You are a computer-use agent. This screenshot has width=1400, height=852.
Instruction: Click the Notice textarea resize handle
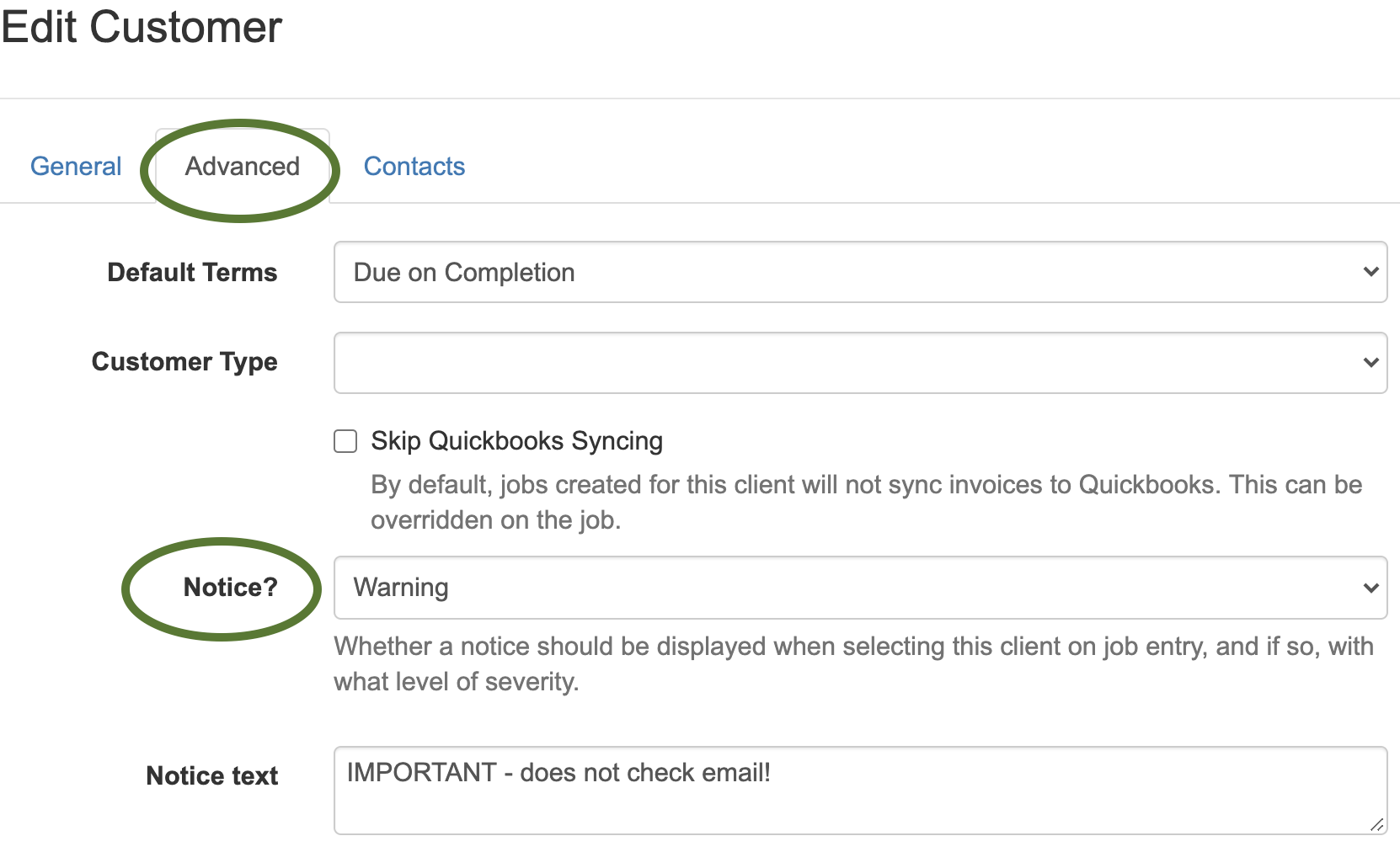tap(1376, 824)
